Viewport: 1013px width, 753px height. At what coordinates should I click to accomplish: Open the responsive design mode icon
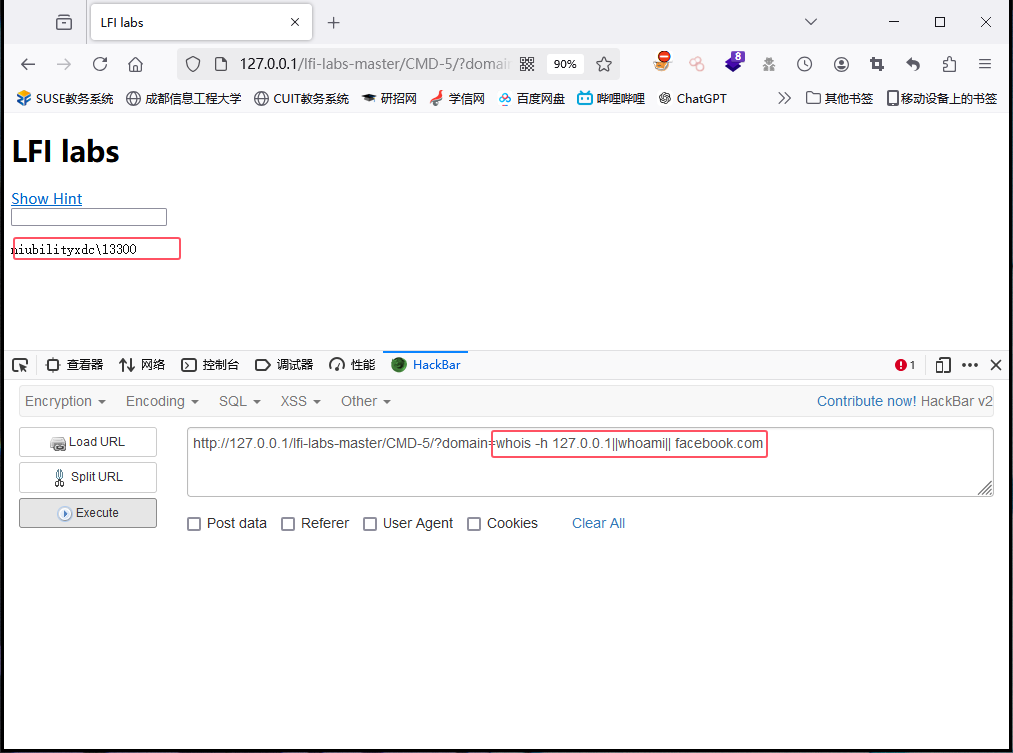point(942,364)
